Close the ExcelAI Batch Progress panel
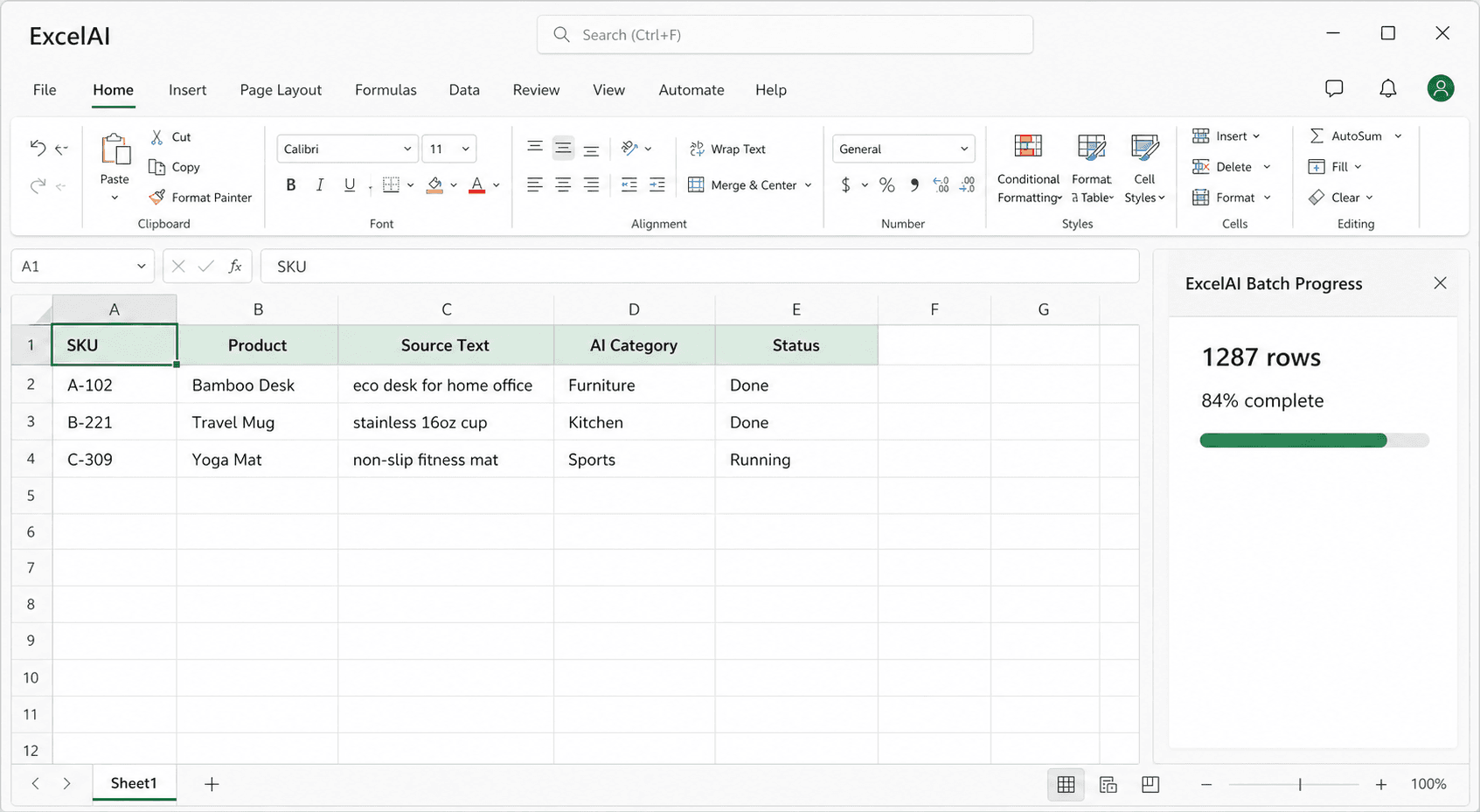 1440,283
